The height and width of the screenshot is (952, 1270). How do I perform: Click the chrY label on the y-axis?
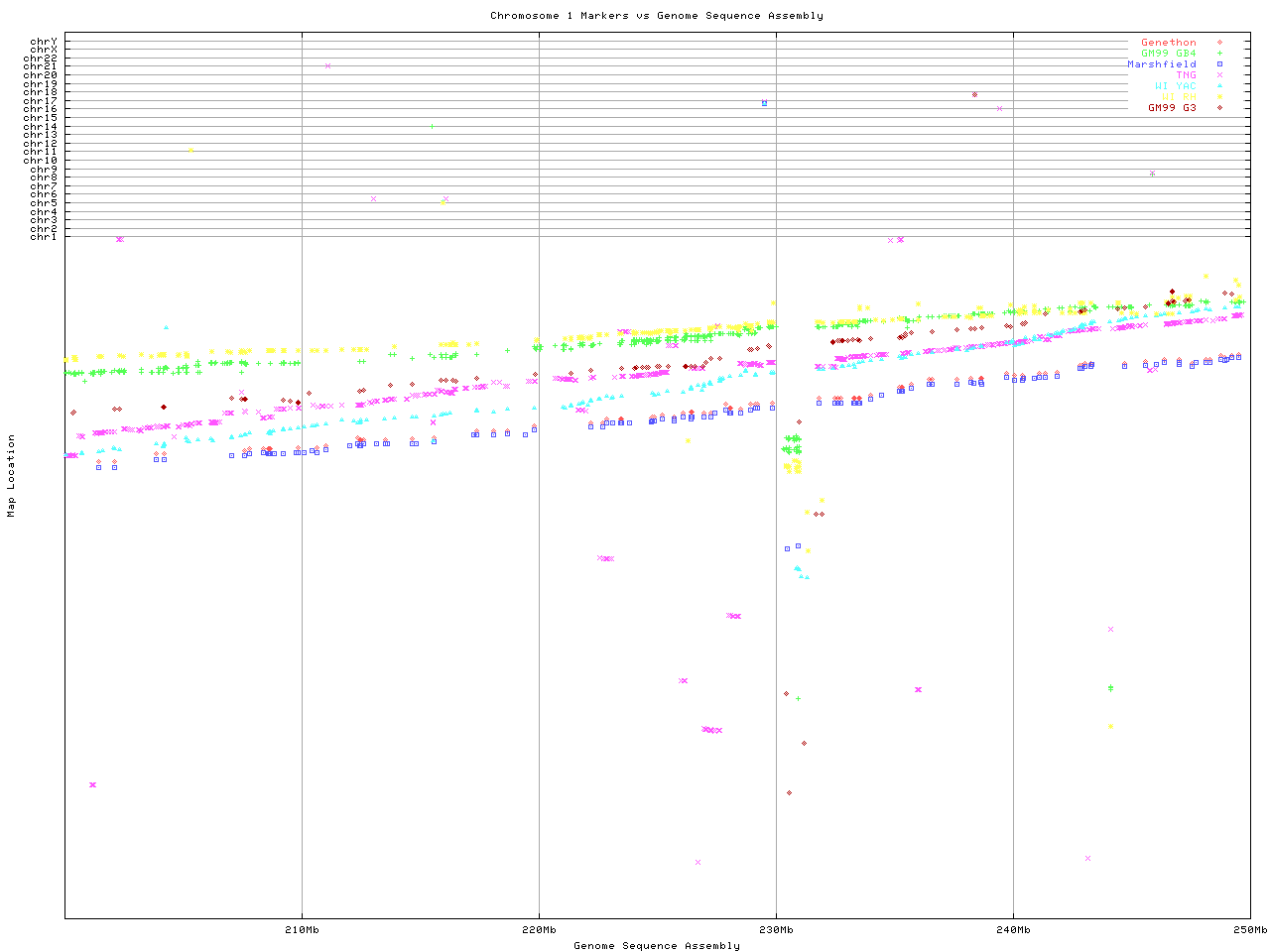pos(44,42)
